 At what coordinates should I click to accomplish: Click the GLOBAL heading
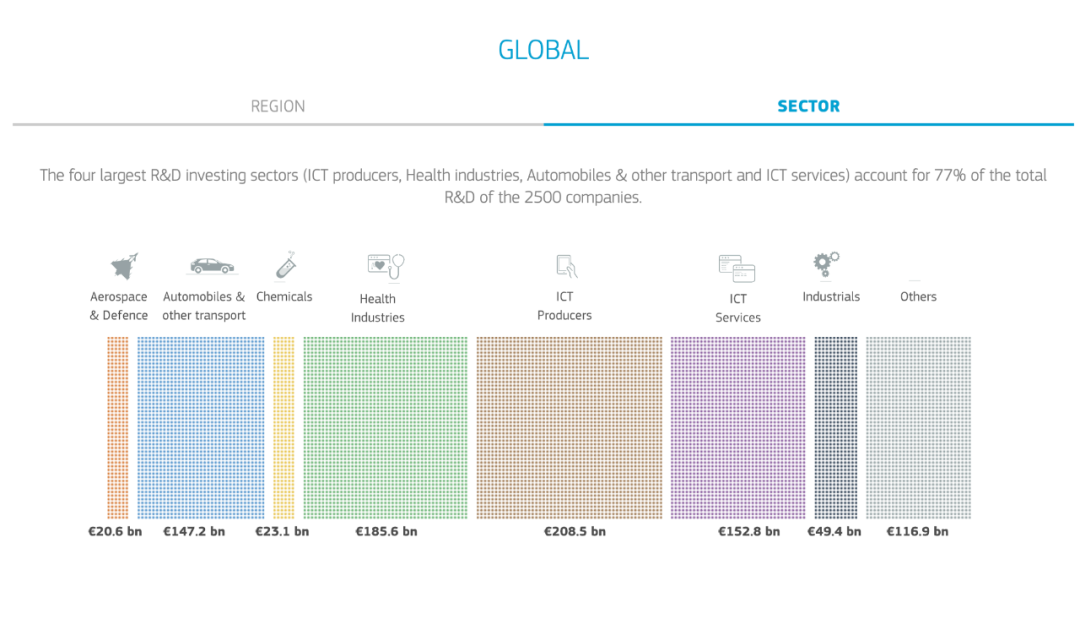tap(543, 50)
